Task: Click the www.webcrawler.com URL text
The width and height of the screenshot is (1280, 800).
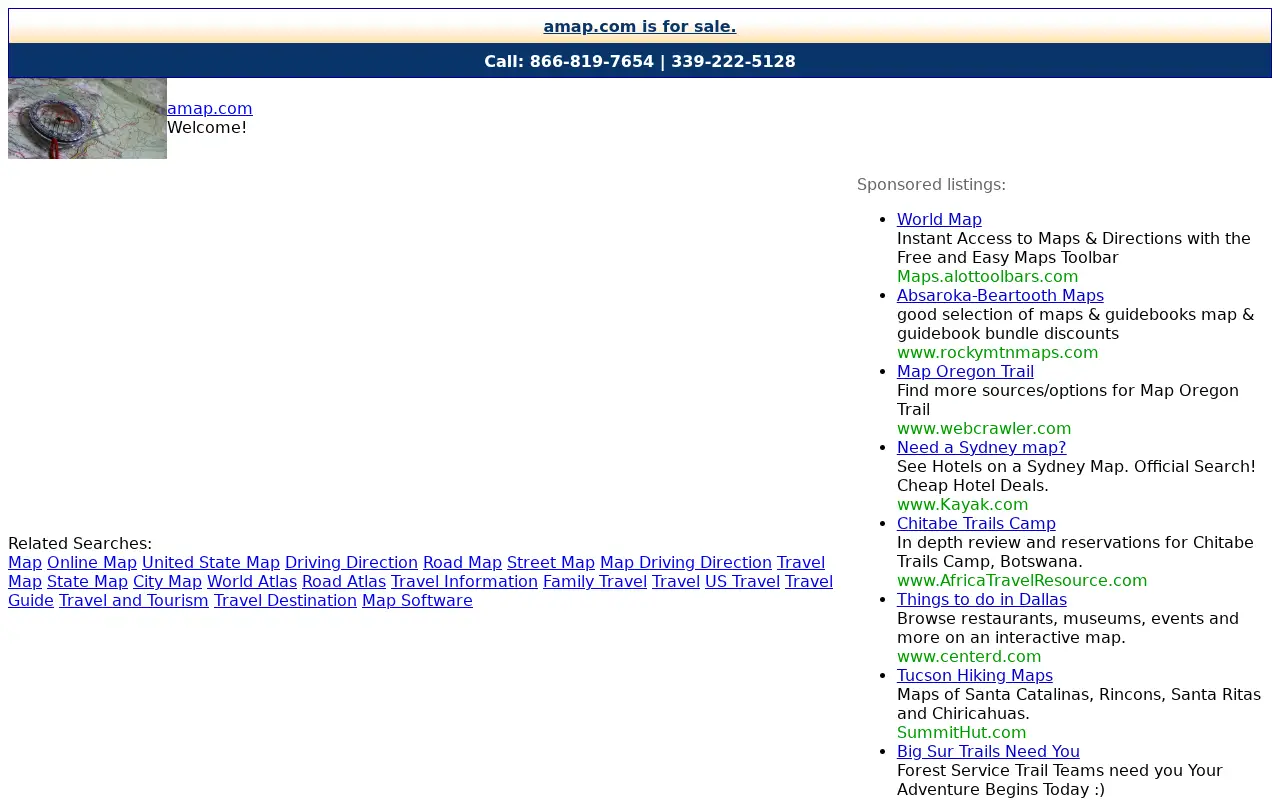Action: coord(984,428)
